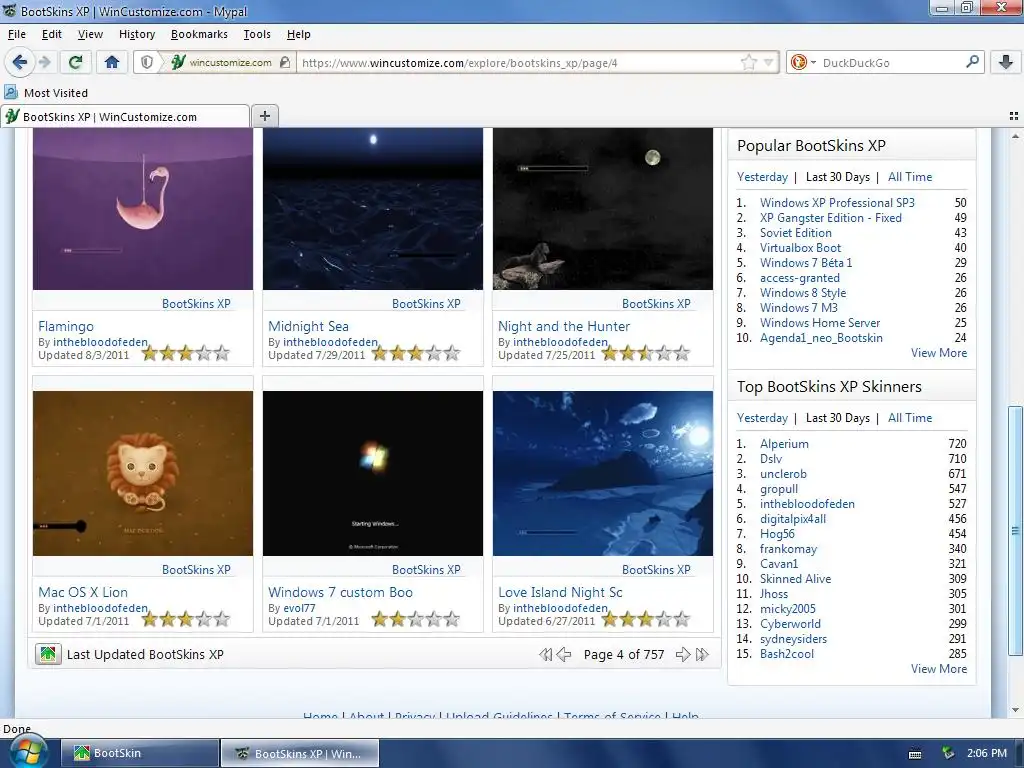Screen dimensions: 1024x768
Task: Click View More under Top Skinners
Action: click(938, 669)
